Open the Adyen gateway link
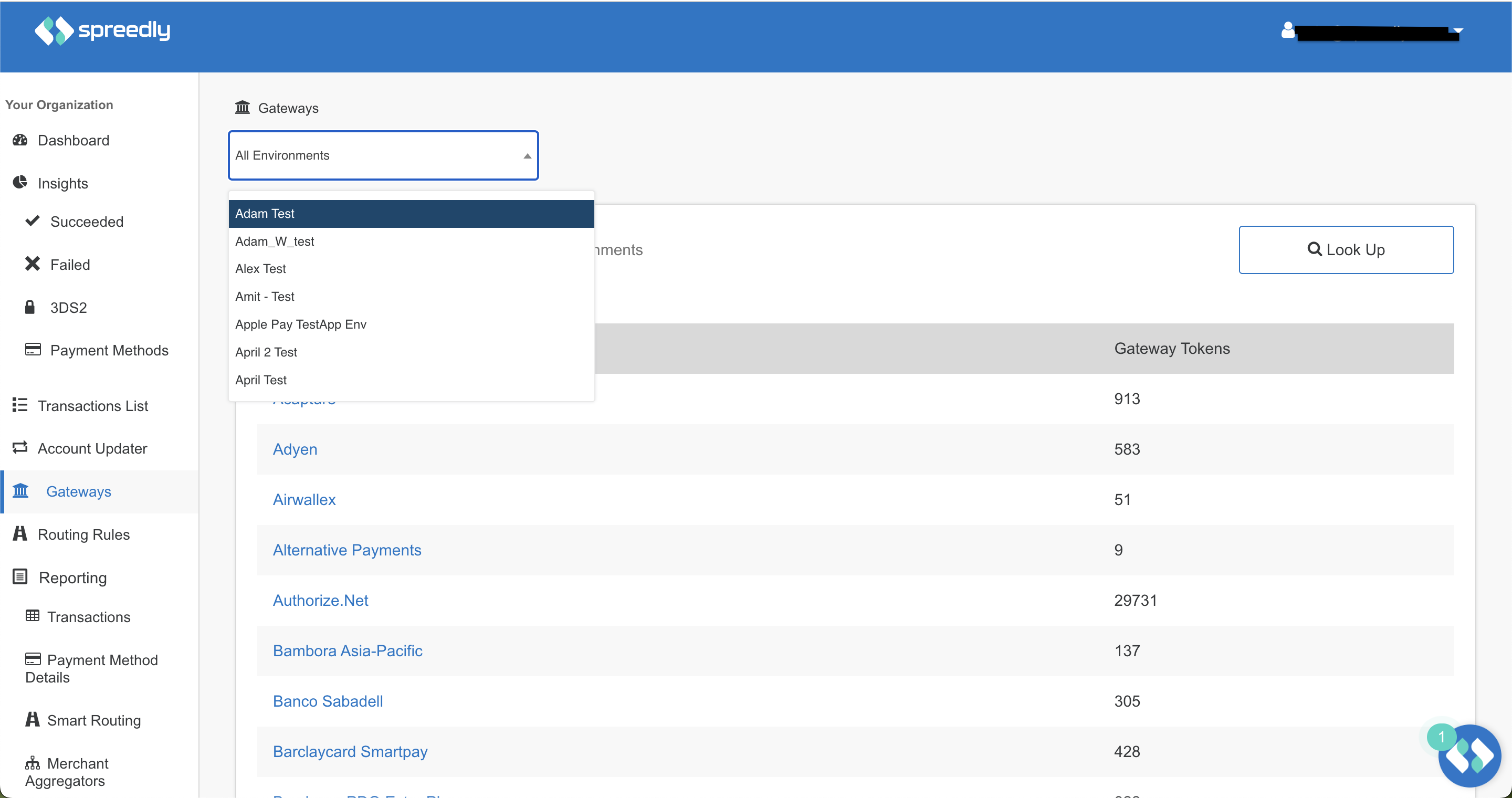The height and width of the screenshot is (798, 1512). [295, 449]
